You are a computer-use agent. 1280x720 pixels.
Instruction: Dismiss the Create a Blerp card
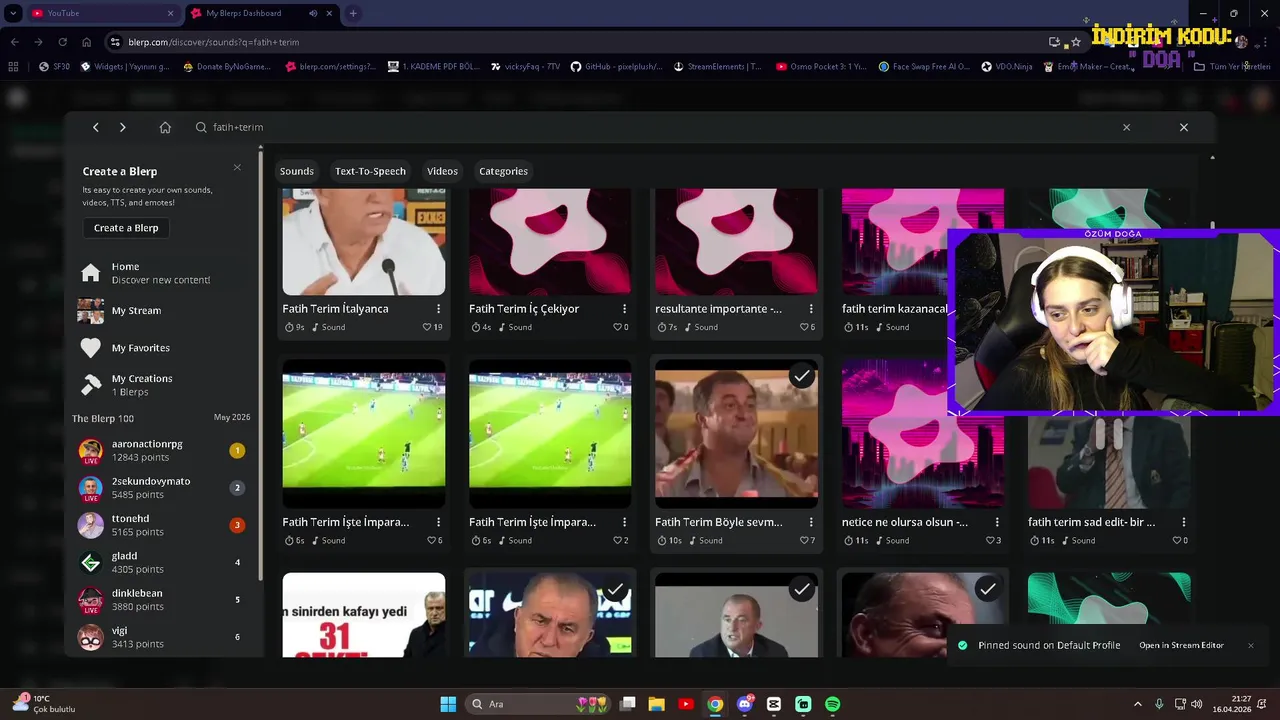[237, 167]
